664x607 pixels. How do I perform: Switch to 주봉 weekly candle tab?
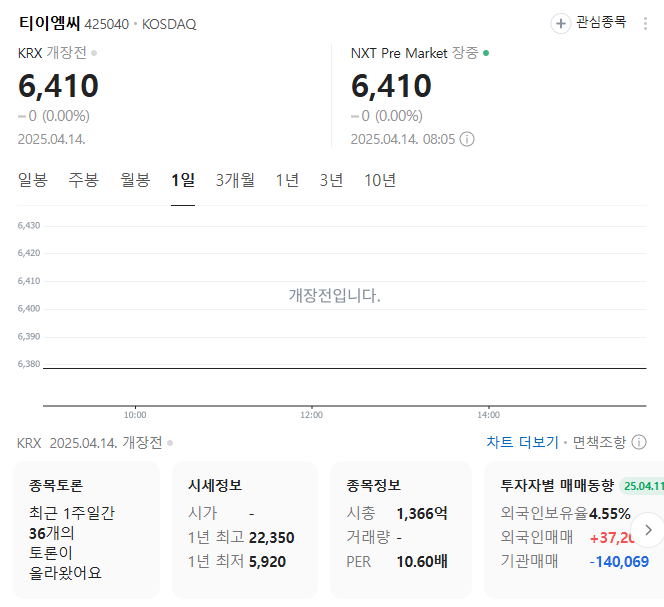(x=84, y=180)
